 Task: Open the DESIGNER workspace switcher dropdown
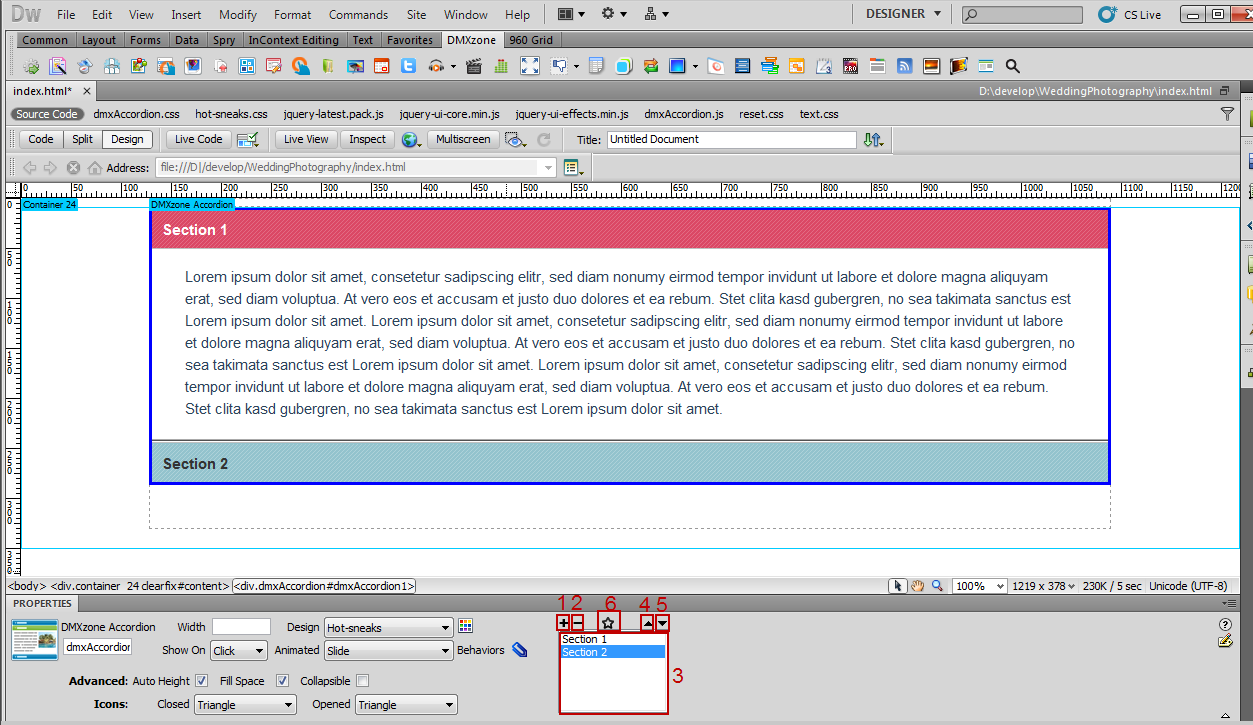click(903, 14)
